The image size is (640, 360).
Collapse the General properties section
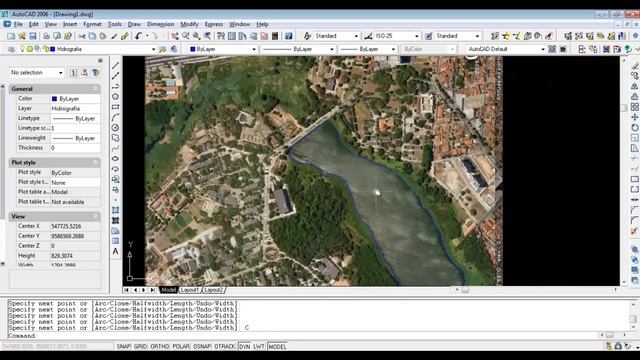pos(95,89)
